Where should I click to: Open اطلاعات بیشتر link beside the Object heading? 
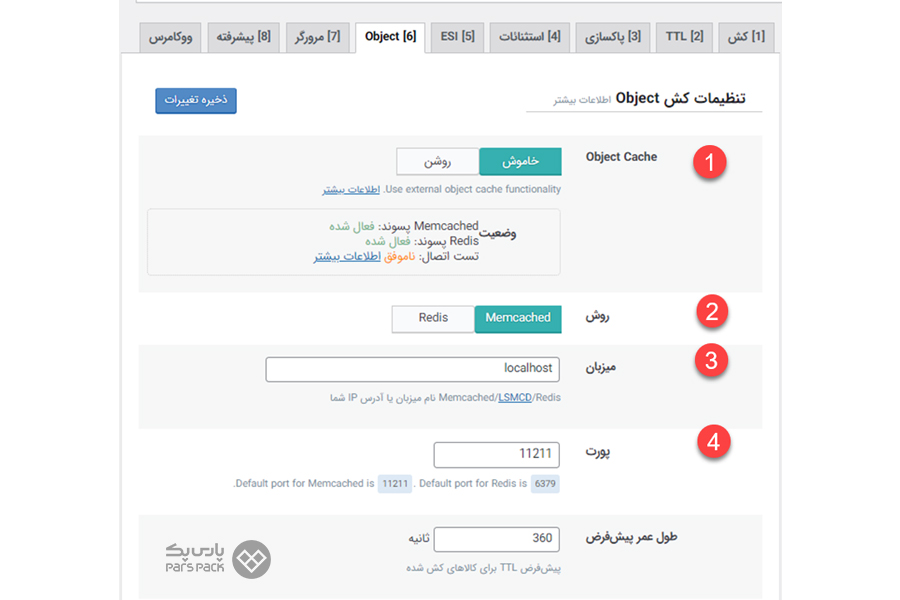pyautogui.click(x=582, y=100)
